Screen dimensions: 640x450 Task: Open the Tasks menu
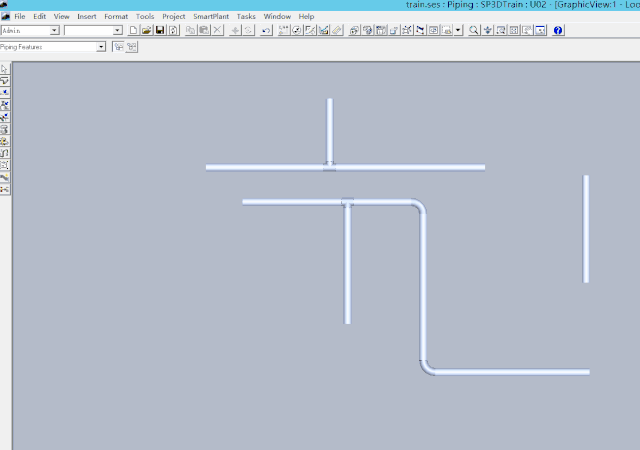246,16
